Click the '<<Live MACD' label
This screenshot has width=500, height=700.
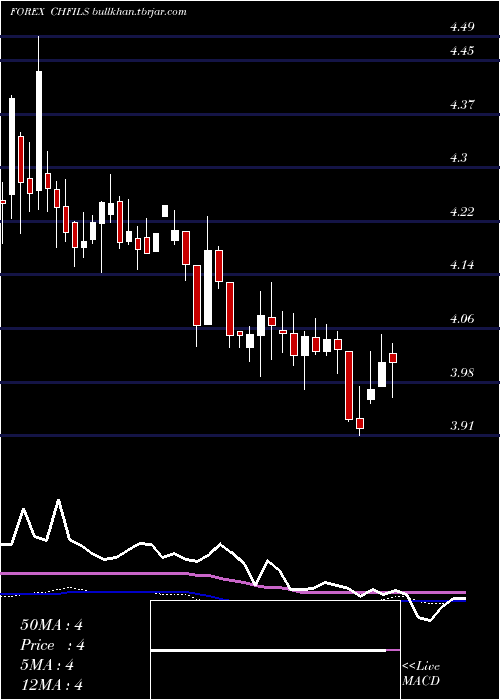click(x=421, y=674)
